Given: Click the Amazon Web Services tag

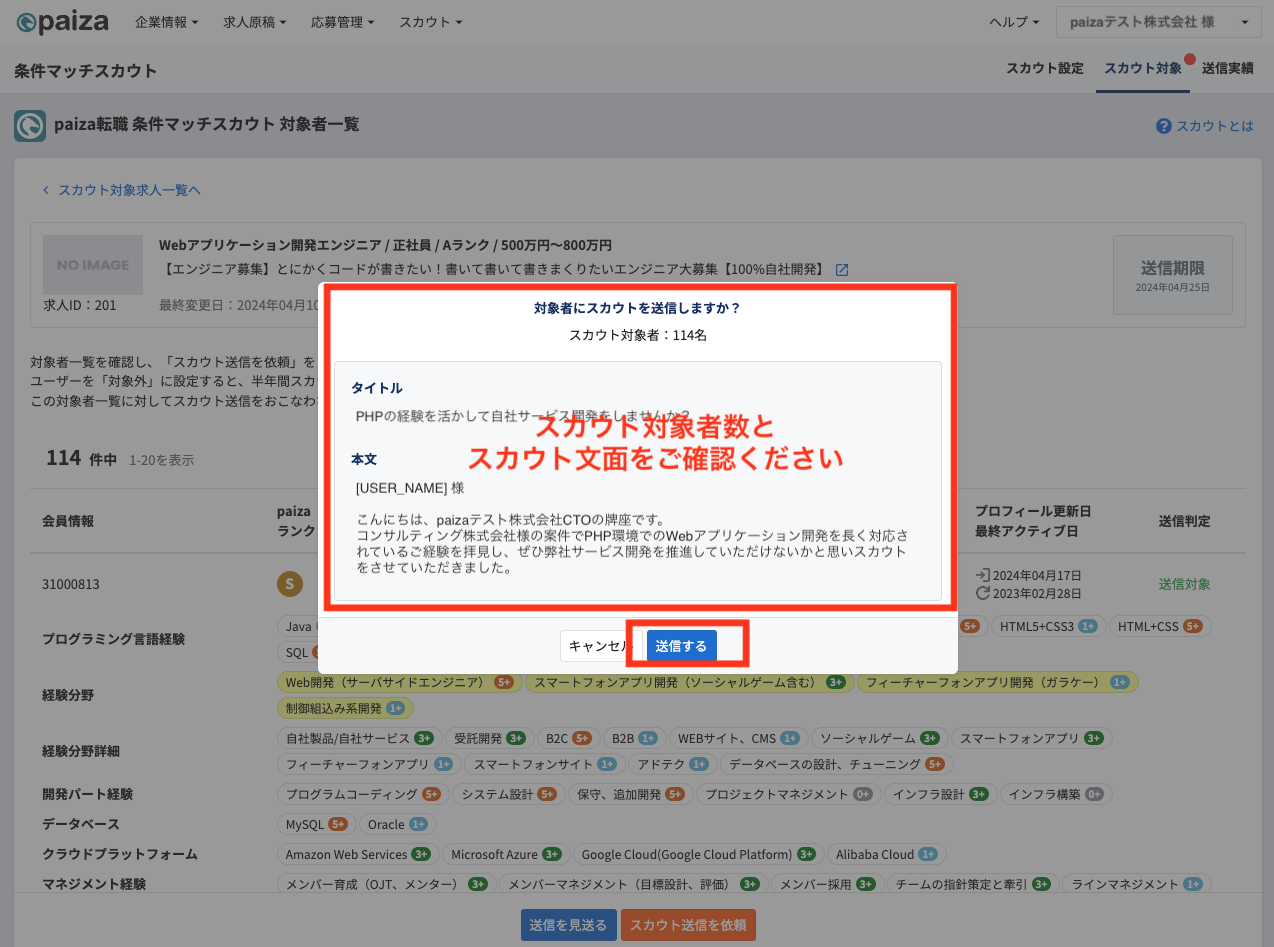Looking at the screenshot, I should click(x=357, y=854).
